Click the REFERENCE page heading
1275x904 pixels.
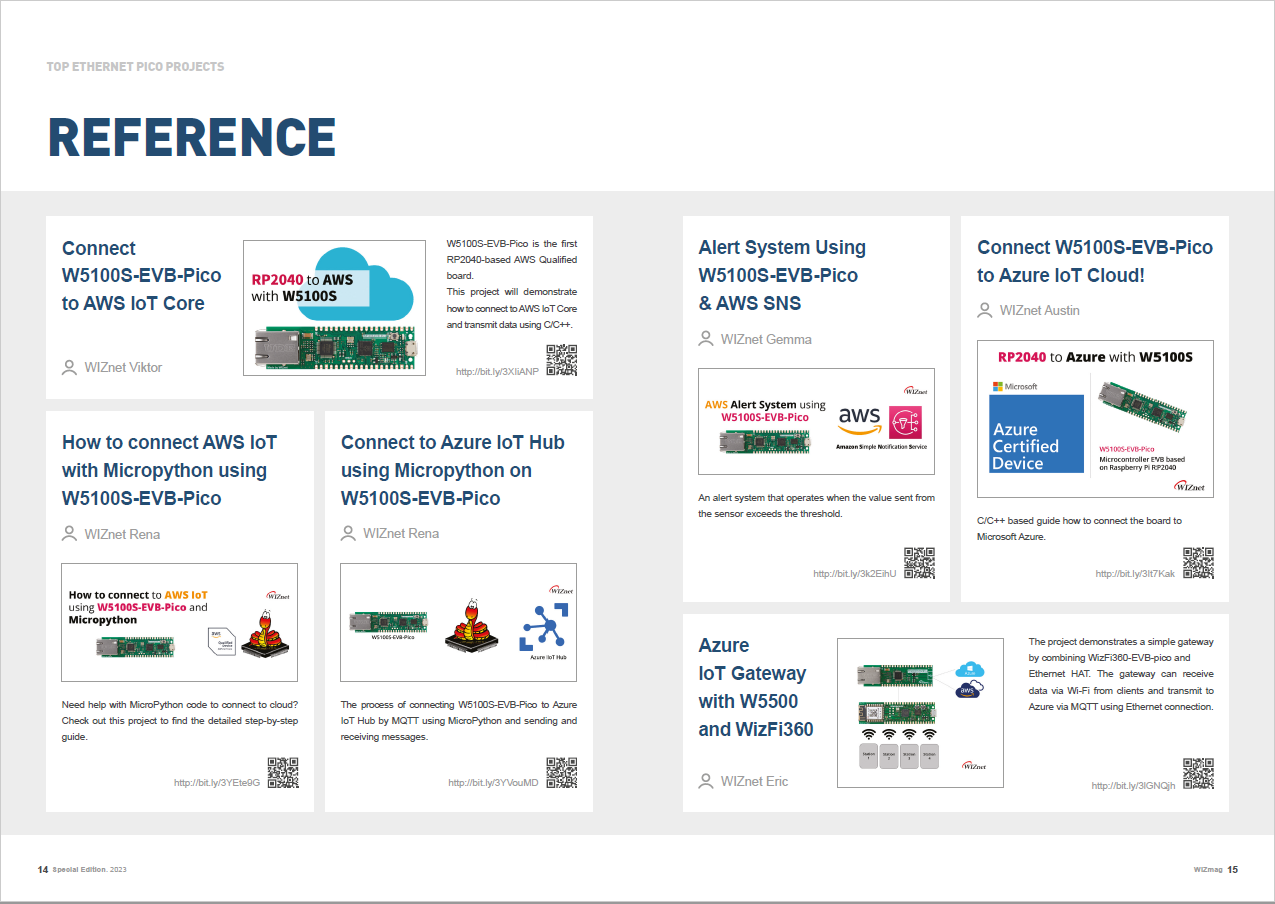[192, 137]
